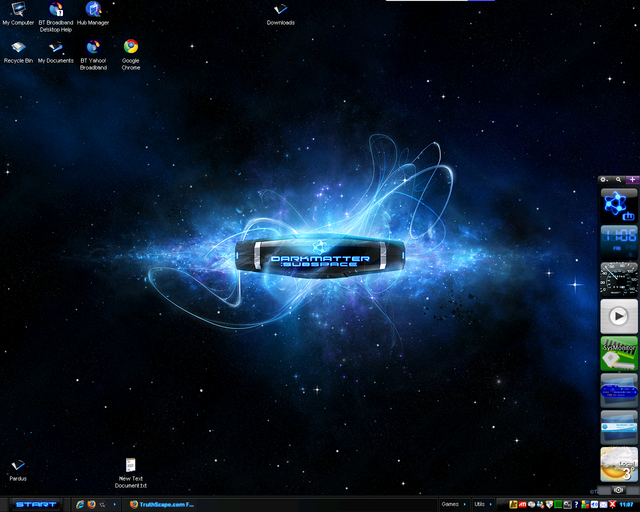Click the START button

pos(36,505)
